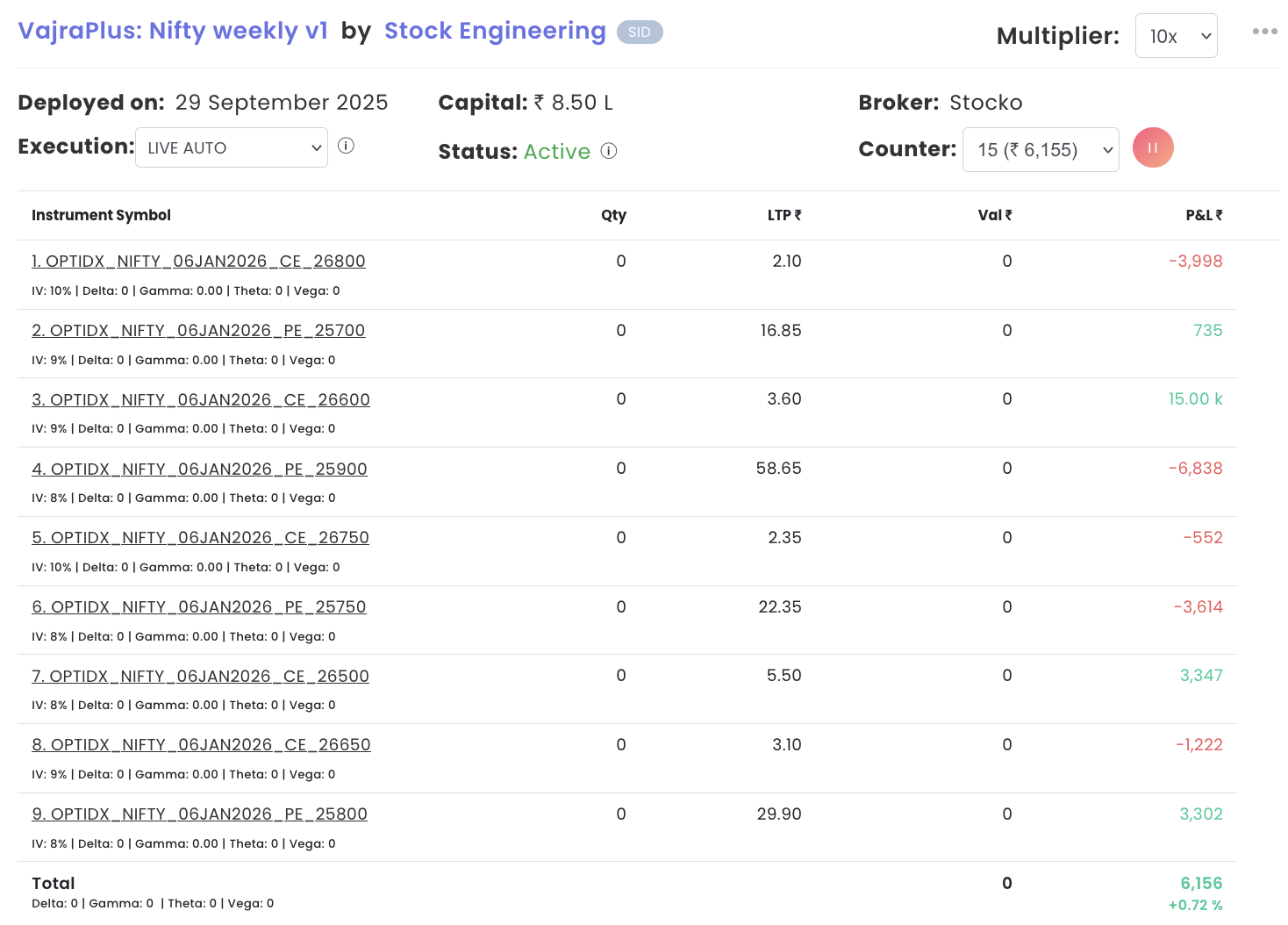Open the three-dot more options menu
This screenshot has width=1288, height=925.
tap(1264, 32)
